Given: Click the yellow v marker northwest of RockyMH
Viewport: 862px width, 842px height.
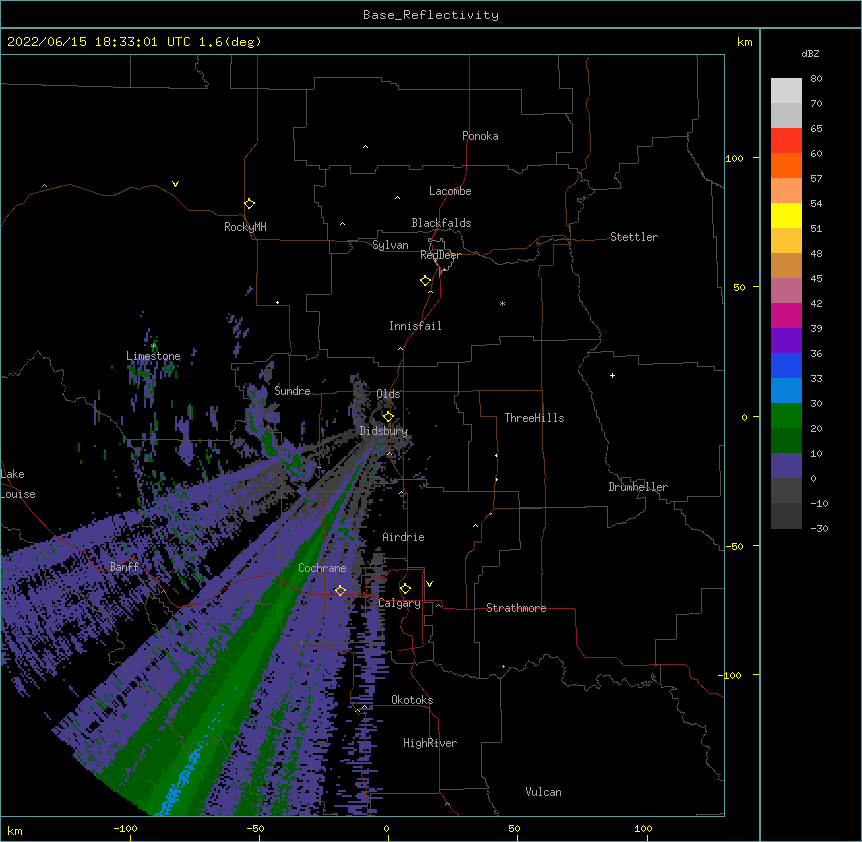Looking at the screenshot, I should click(x=175, y=184).
